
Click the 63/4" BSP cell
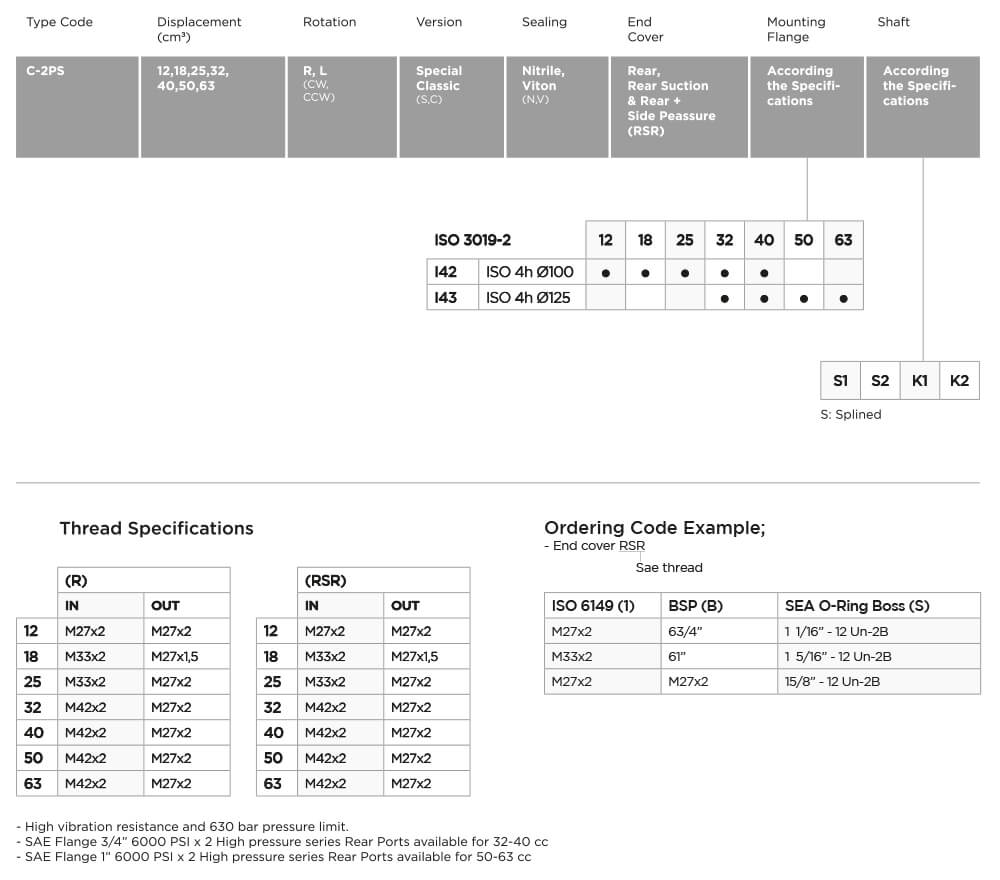[719, 631]
